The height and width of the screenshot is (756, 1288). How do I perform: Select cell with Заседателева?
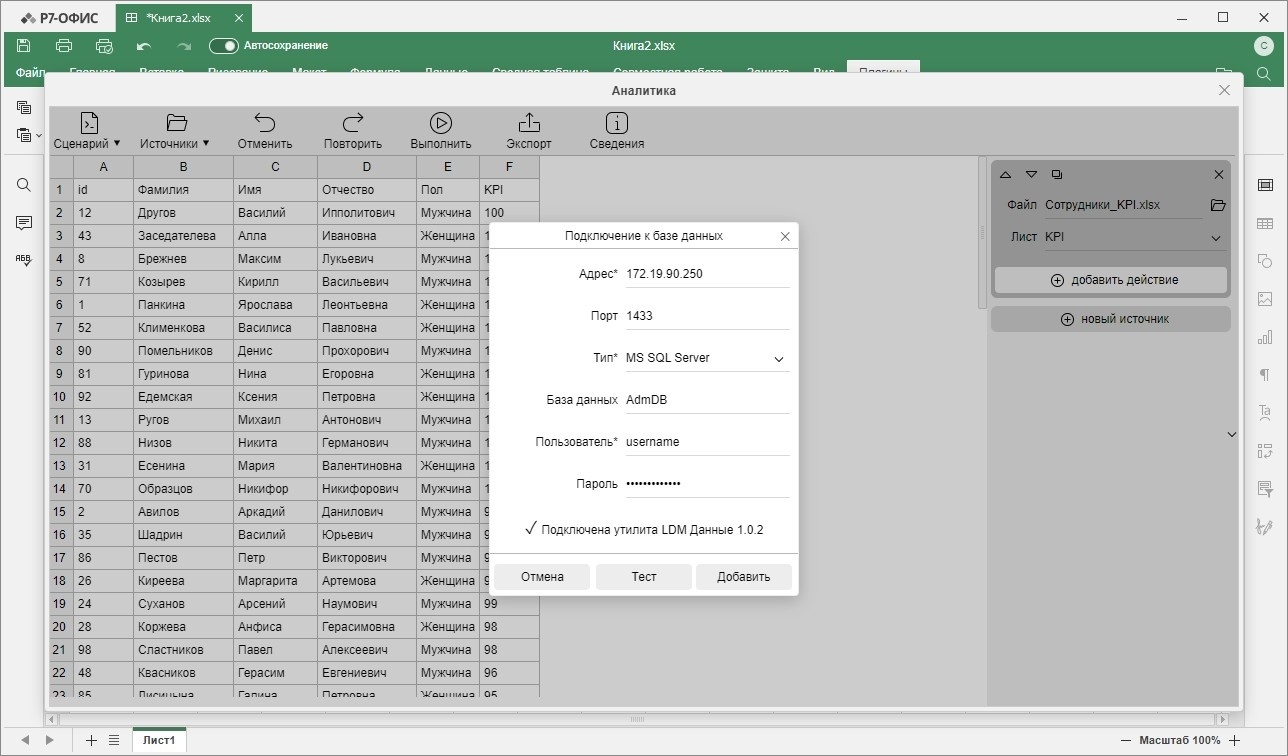pyautogui.click(x=183, y=236)
